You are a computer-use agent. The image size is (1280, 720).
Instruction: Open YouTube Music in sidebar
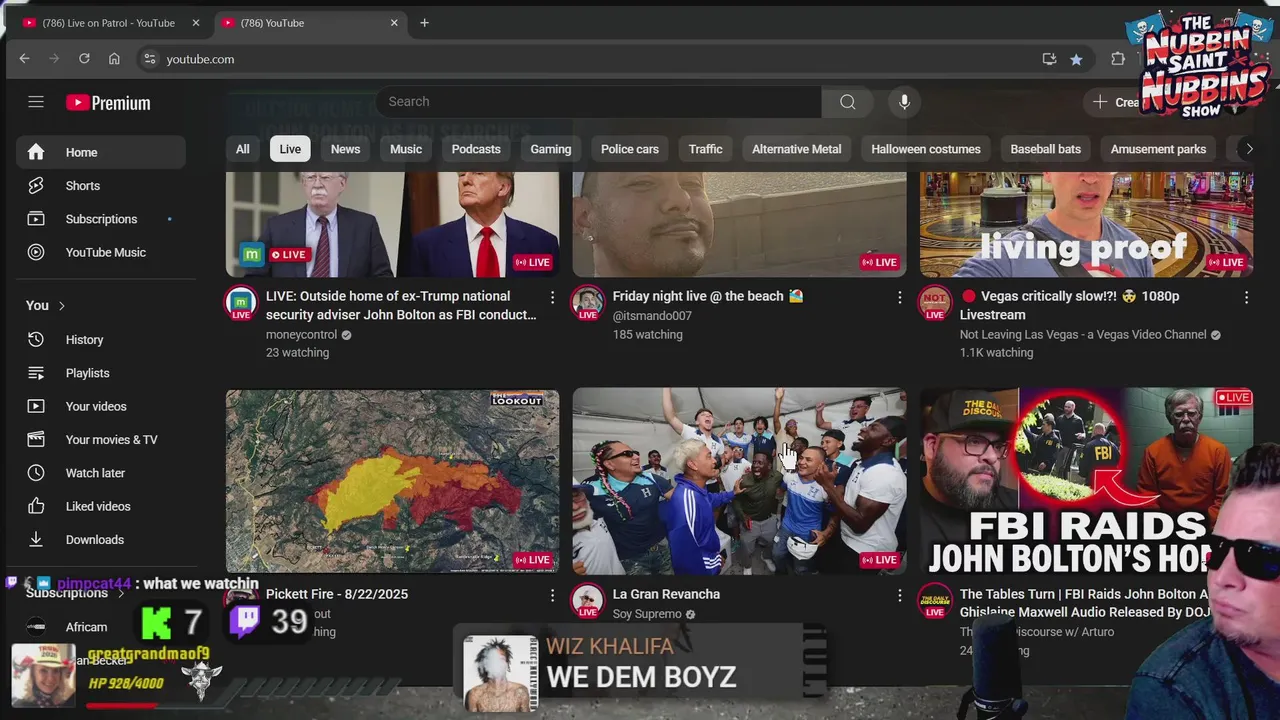[x=101, y=252]
